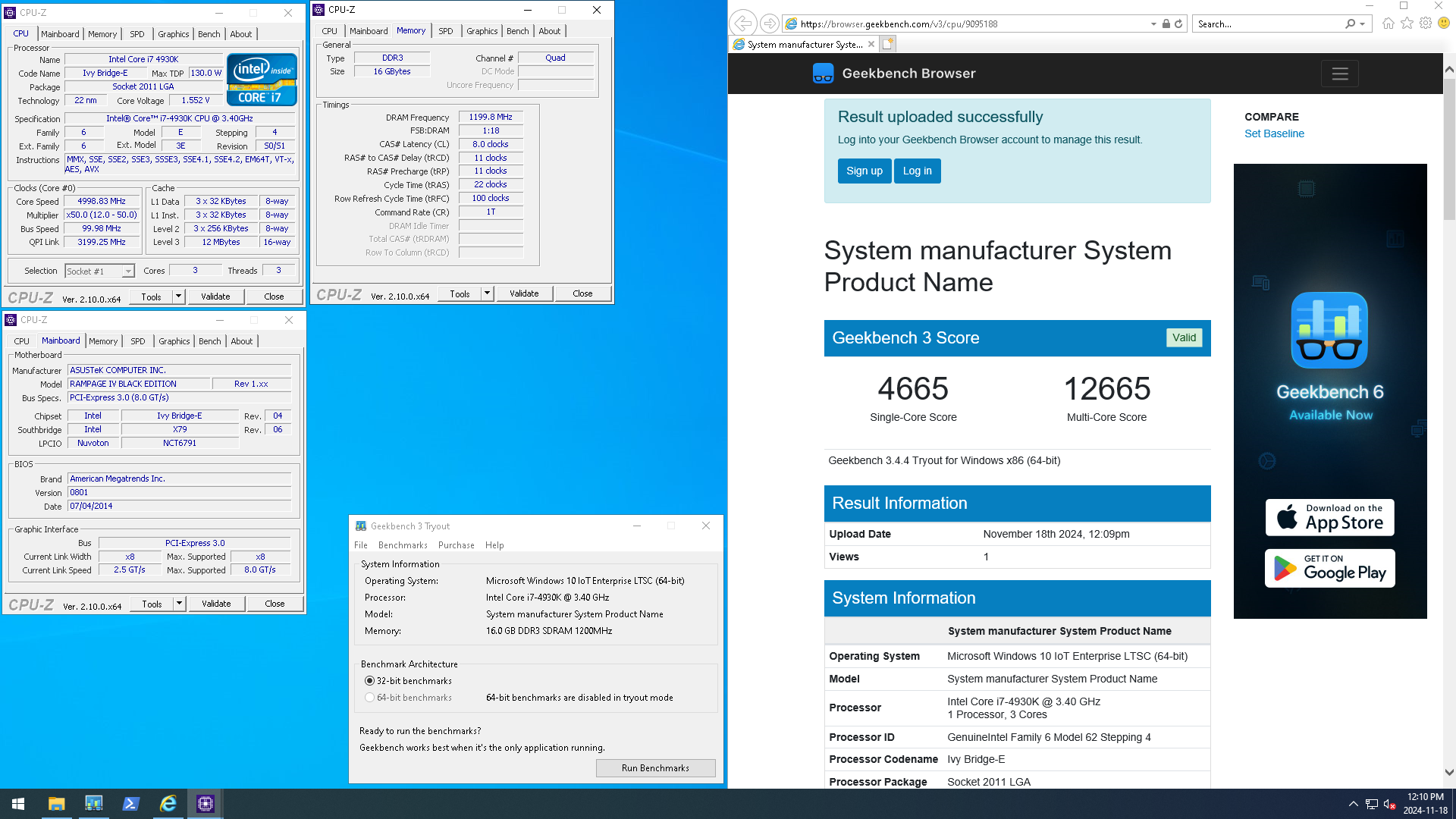The image size is (1456, 819).
Task: Click the browser vertical scrollbar thumb
Action: pyautogui.click(x=1449, y=148)
